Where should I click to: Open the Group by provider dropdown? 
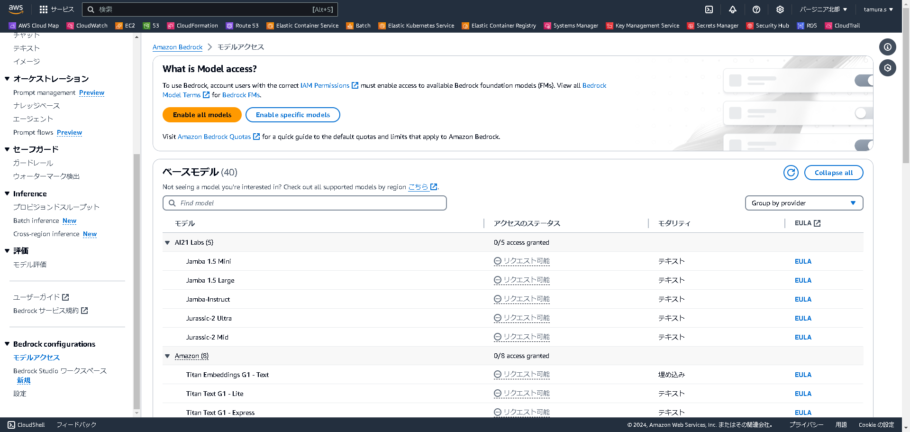(x=804, y=203)
